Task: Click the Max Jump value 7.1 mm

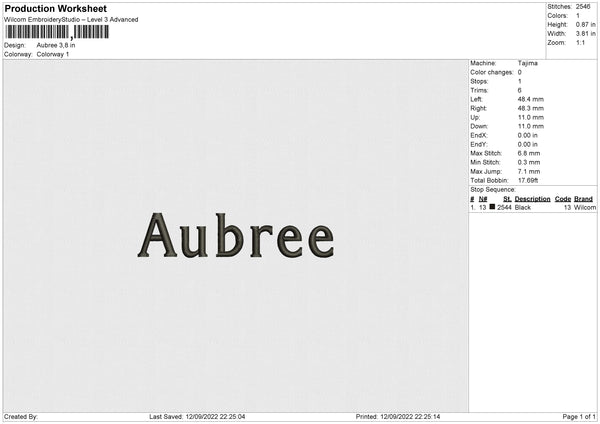Action: 529,171
